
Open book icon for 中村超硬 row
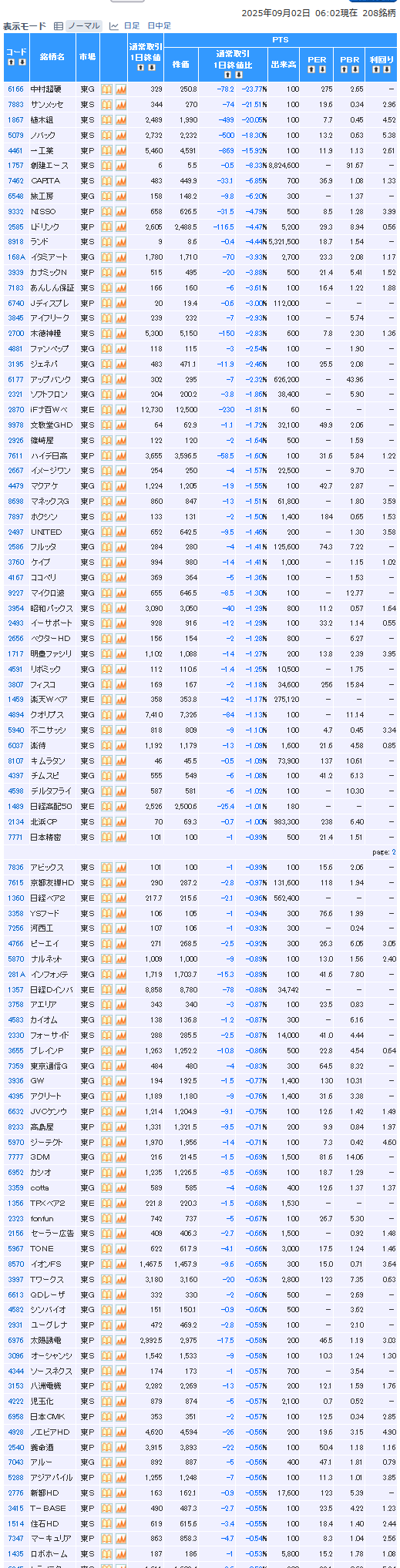click(106, 89)
